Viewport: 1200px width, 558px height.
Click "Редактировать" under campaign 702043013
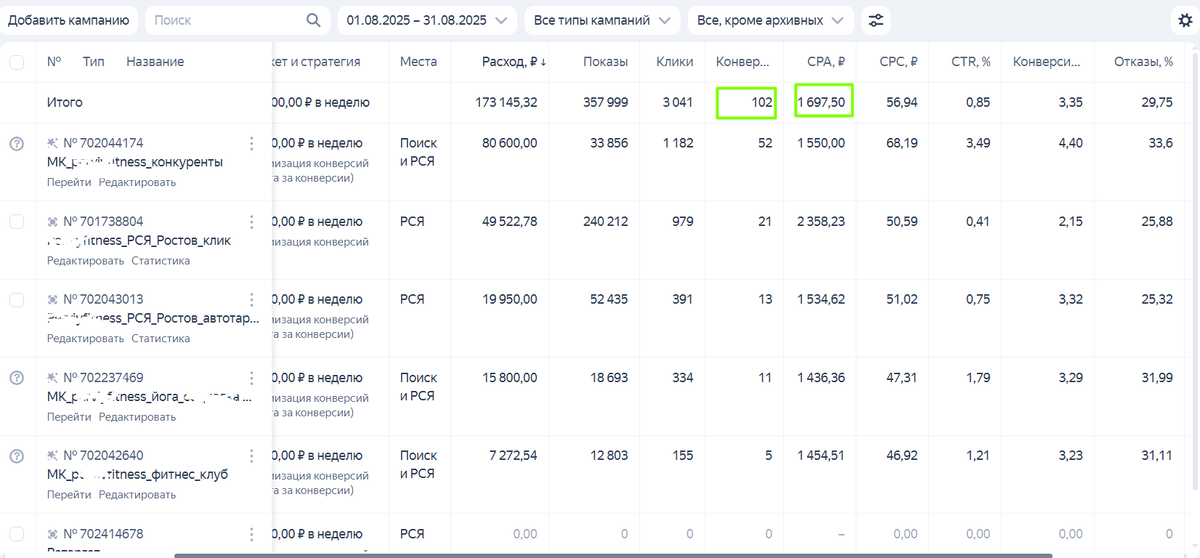coord(86,338)
